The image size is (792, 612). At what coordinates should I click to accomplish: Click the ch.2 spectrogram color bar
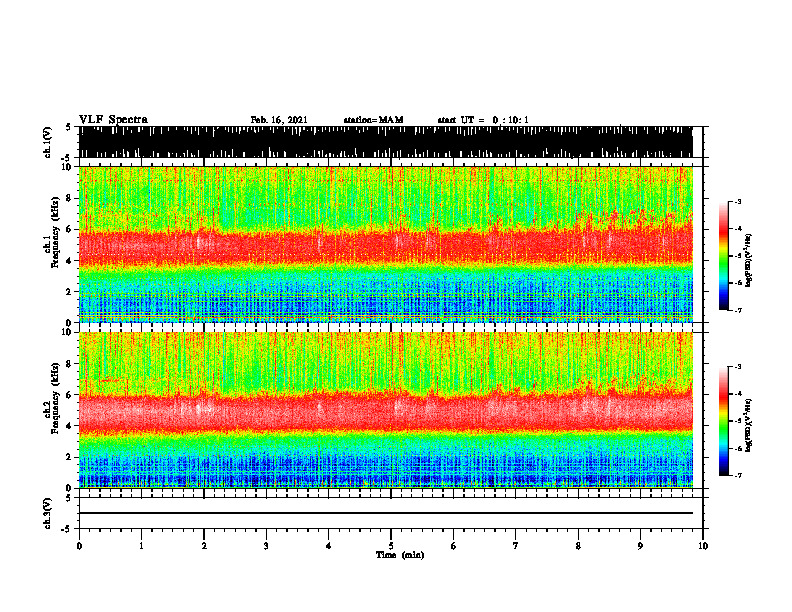point(723,421)
